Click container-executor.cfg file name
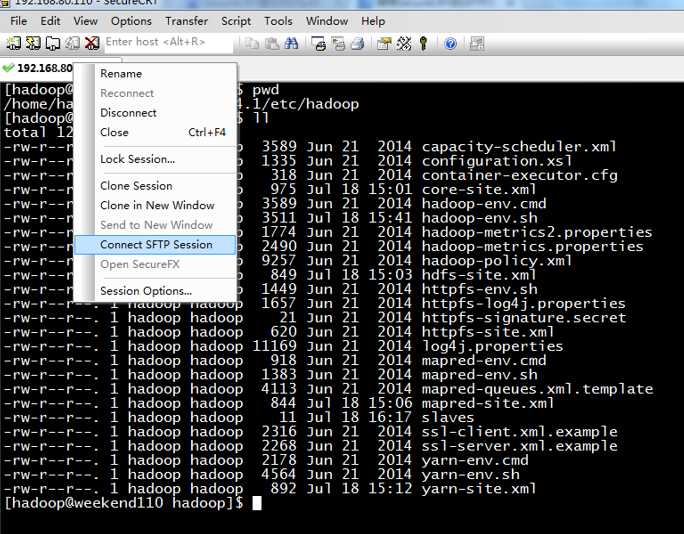Screen dimensions: 684x534 [x=520, y=175]
